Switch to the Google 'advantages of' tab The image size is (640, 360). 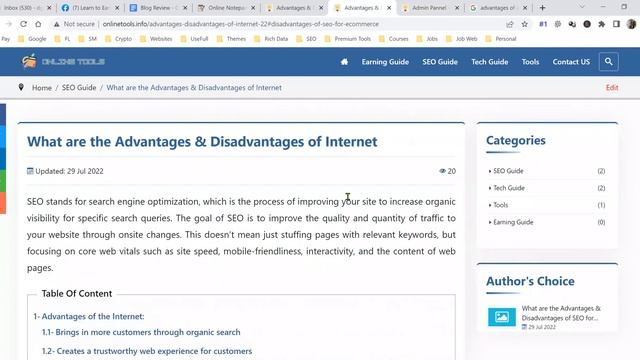(497, 8)
